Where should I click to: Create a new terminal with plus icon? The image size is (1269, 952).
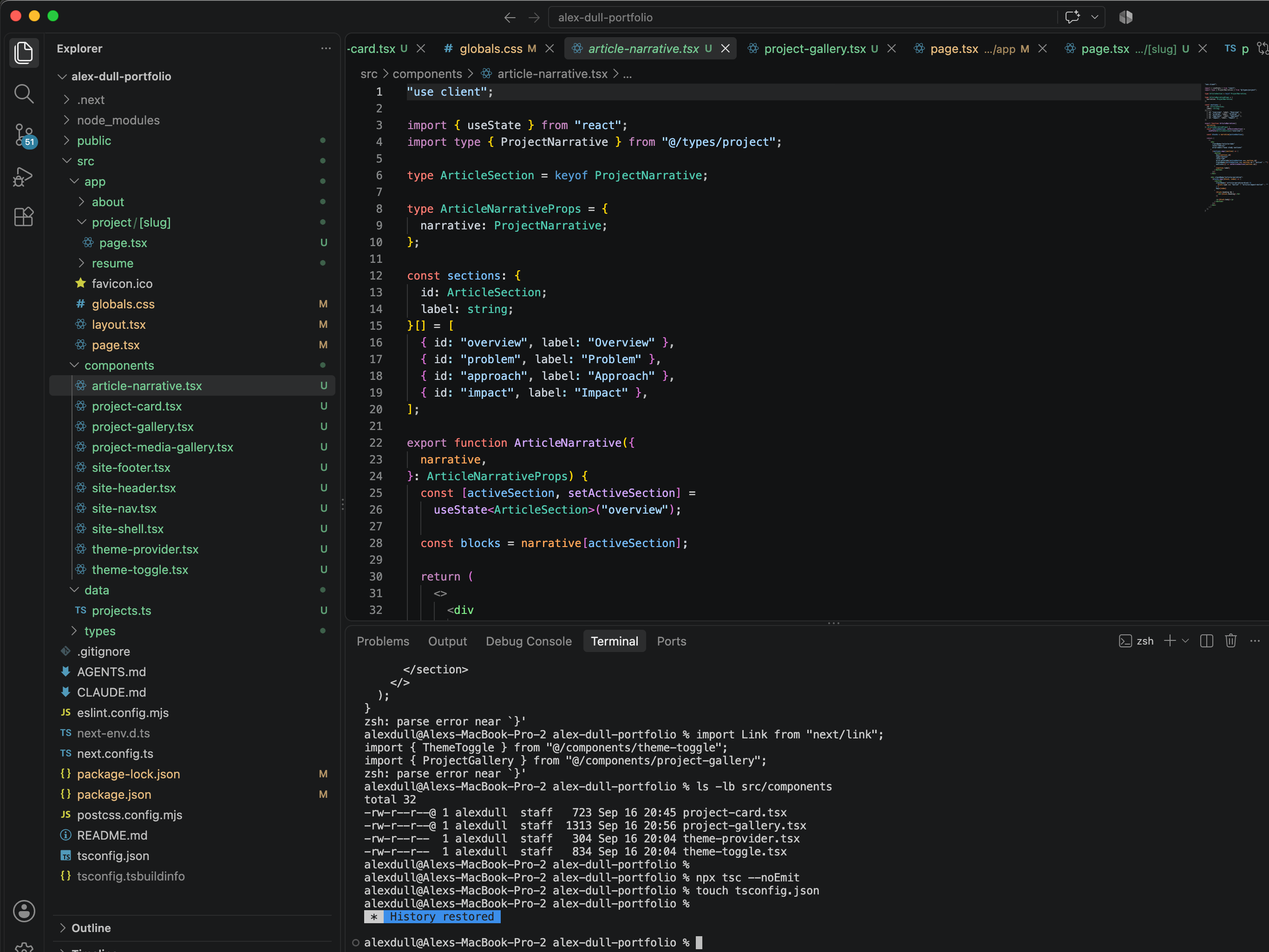[x=1170, y=640]
